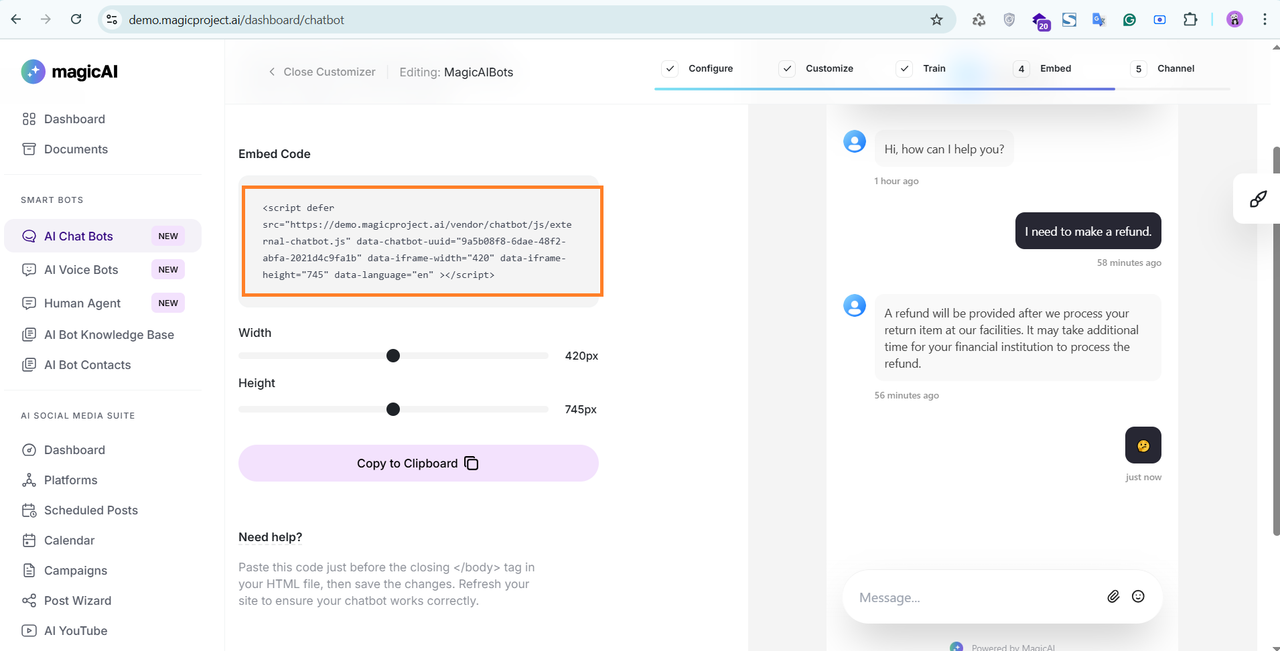Viewport: 1280px width, 651px height.
Task: Click the rocket floating button
Action: (1258, 199)
